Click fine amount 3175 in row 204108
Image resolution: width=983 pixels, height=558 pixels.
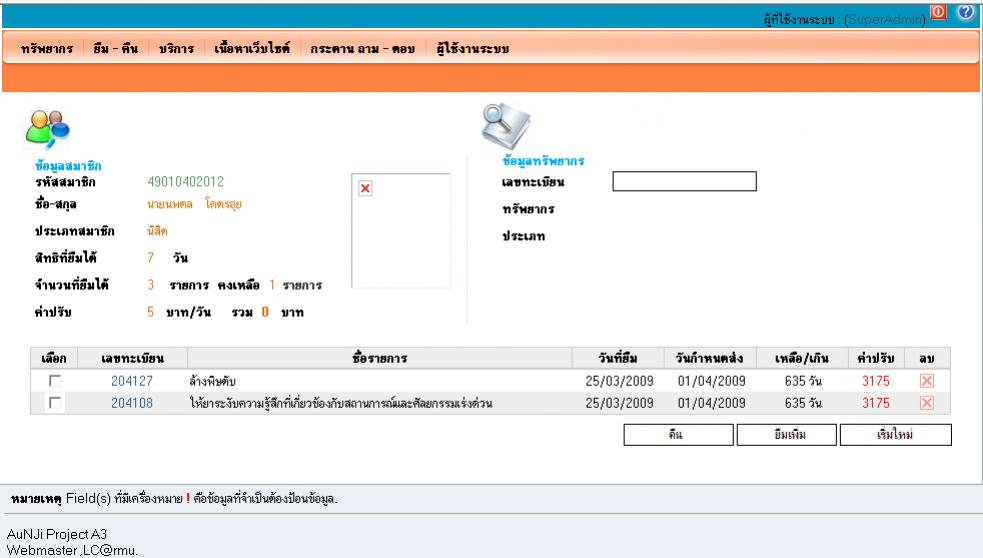pyautogui.click(x=876, y=403)
